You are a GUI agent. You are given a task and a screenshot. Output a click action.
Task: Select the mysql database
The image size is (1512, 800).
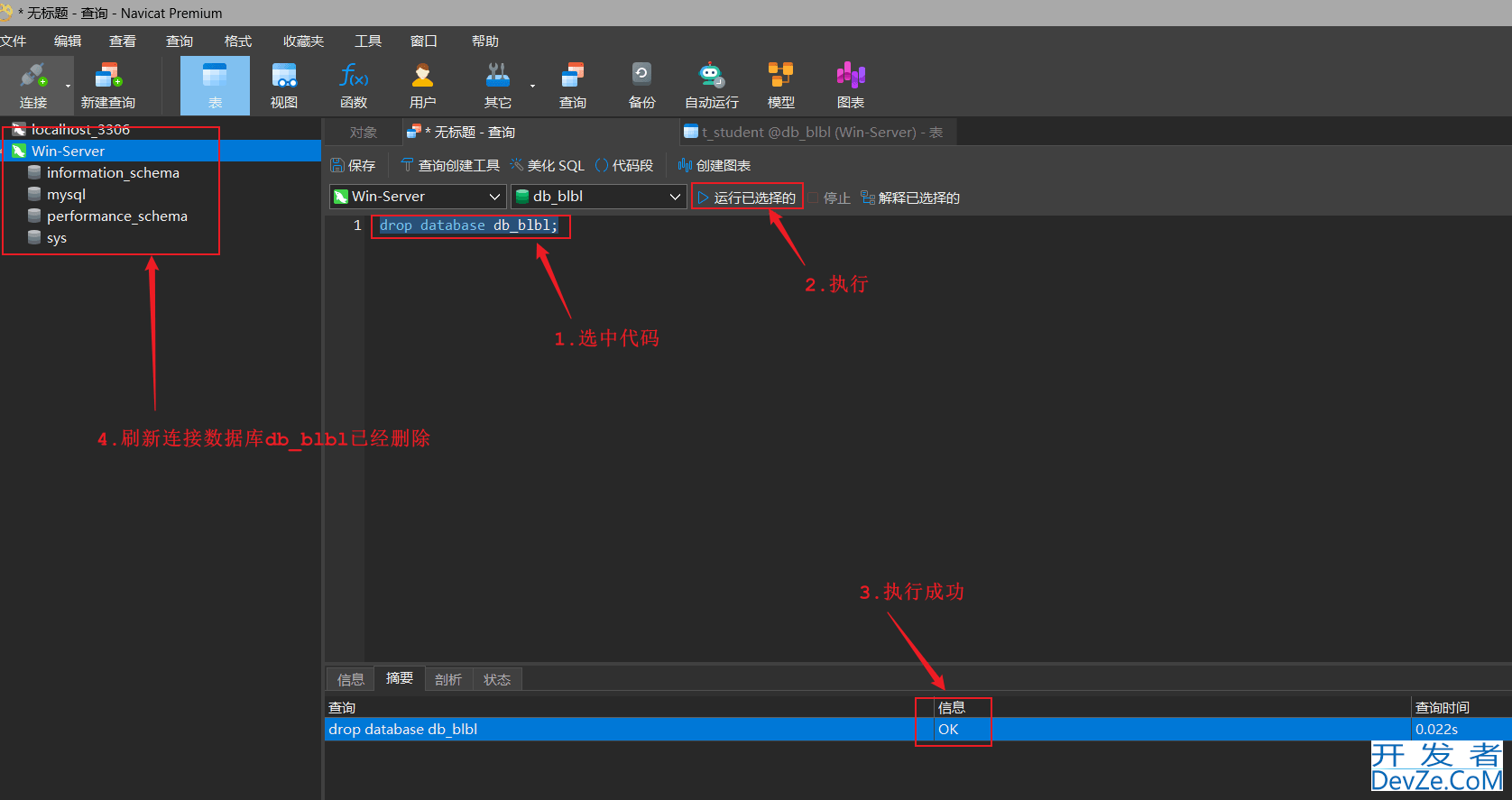(66, 194)
